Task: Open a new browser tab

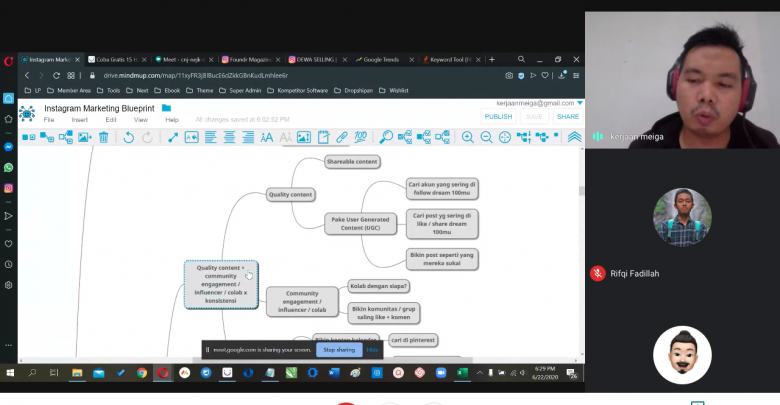Action: [492, 60]
